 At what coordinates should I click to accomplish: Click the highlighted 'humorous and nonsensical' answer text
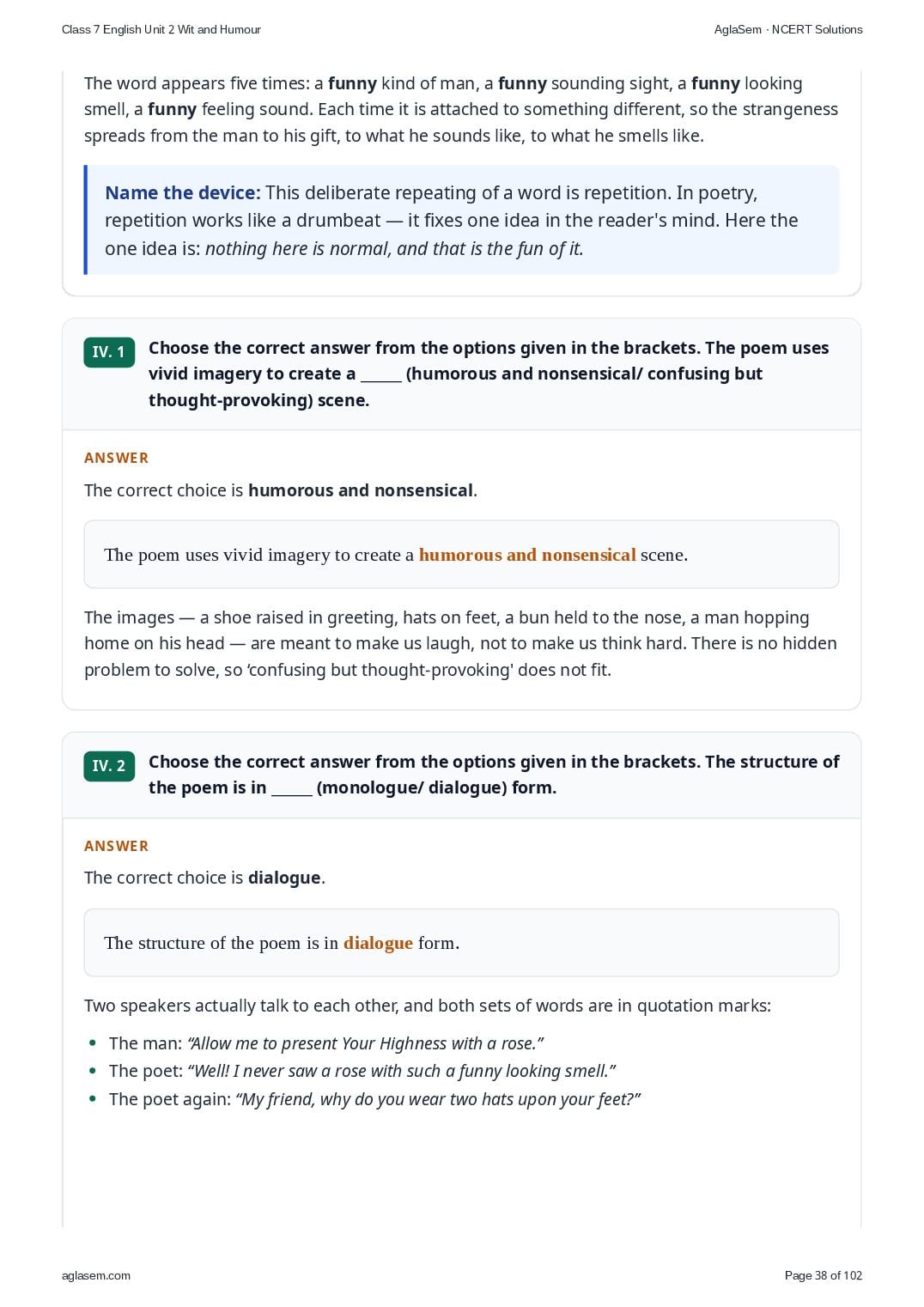(527, 555)
